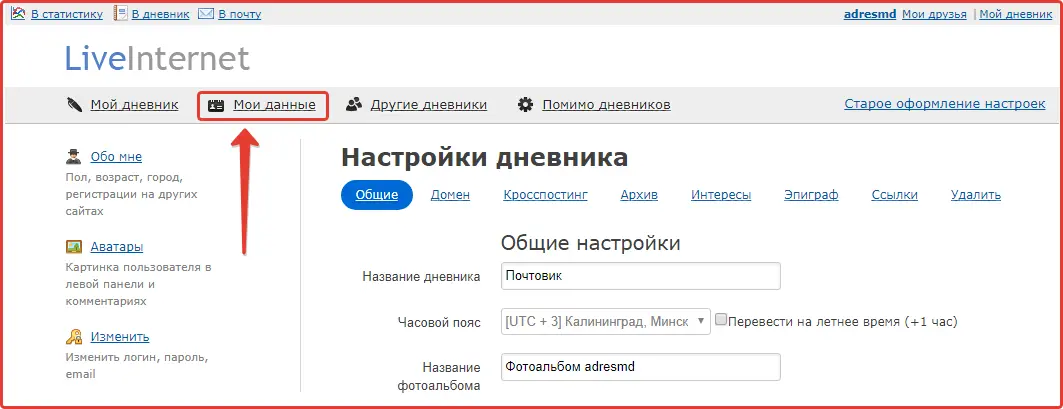Switch to the Домен tab
This screenshot has width=1063, height=409.
click(x=450, y=195)
